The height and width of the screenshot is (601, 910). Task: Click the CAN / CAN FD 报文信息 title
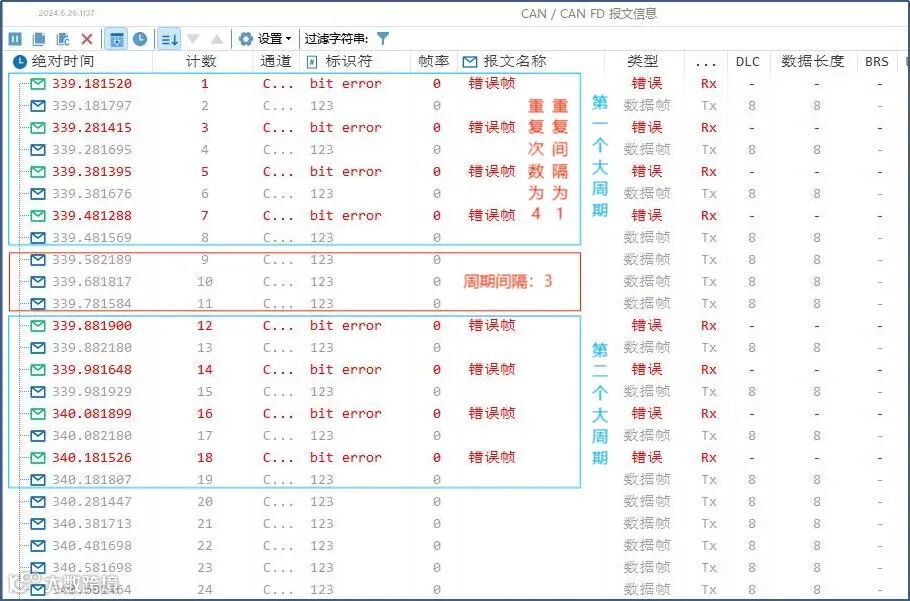(x=588, y=13)
